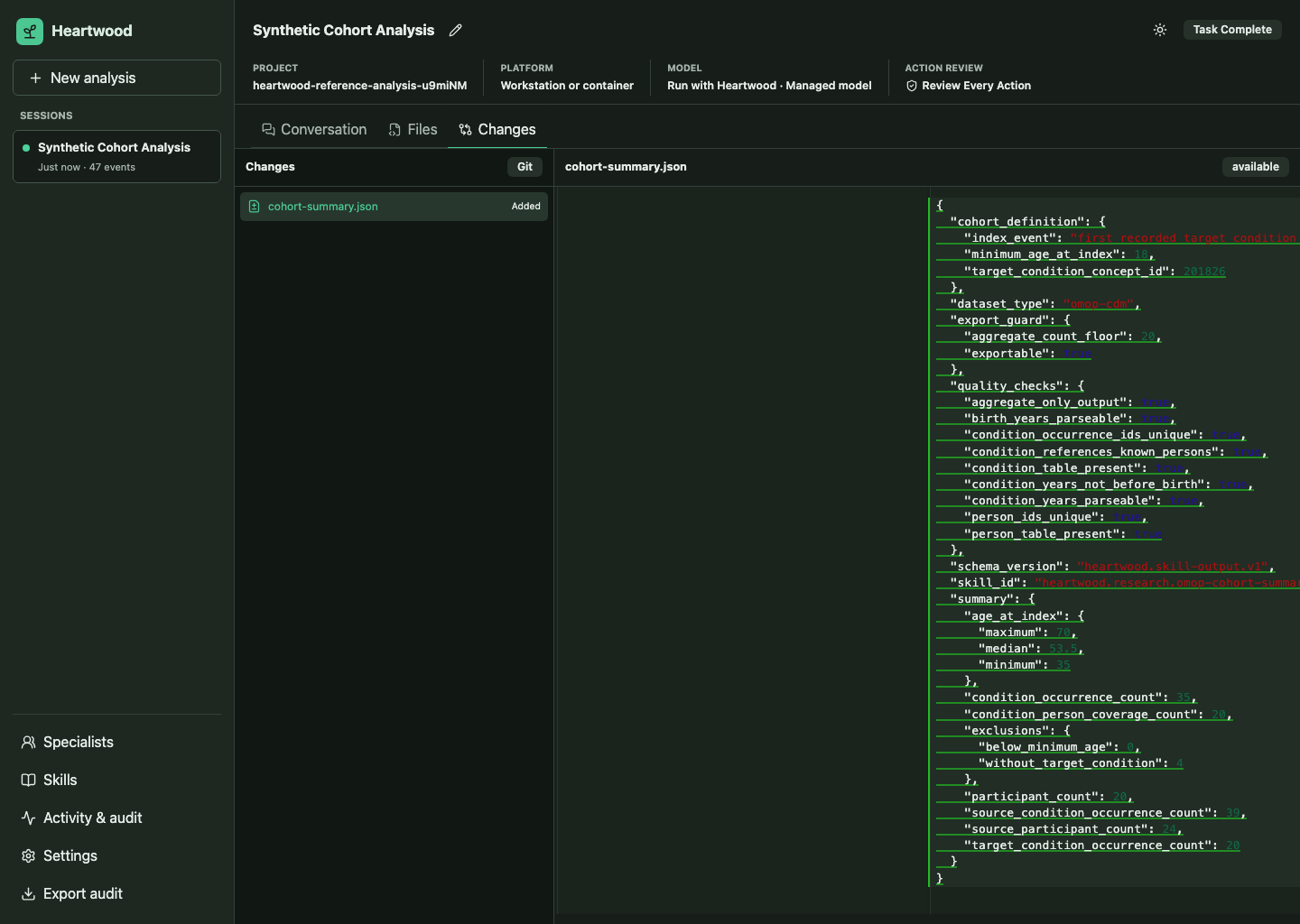Click Run with Heartwood · Managed model
Viewport: 1300px width, 924px height.
(769, 86)
